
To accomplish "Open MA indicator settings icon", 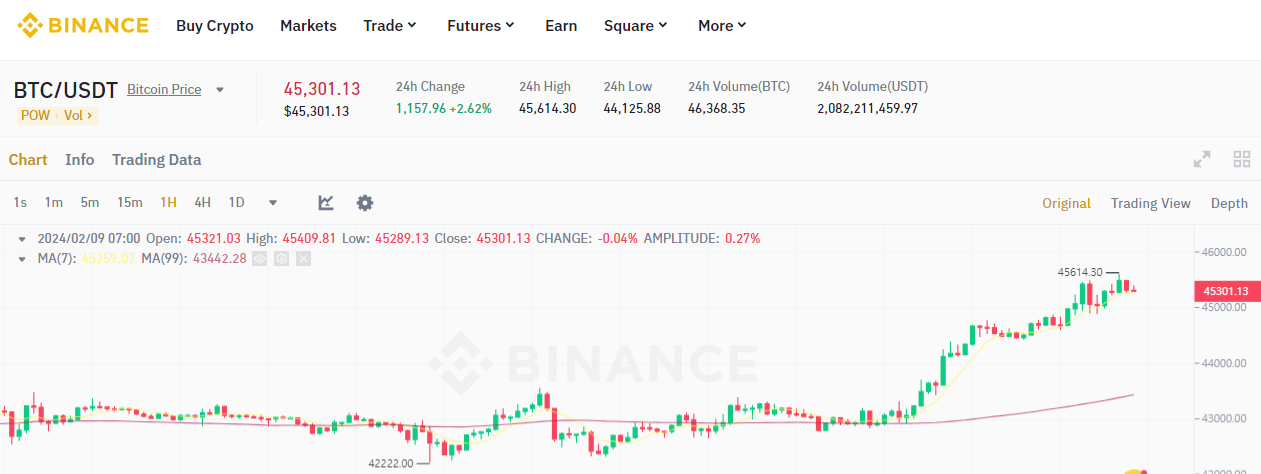I will (282, 259).
